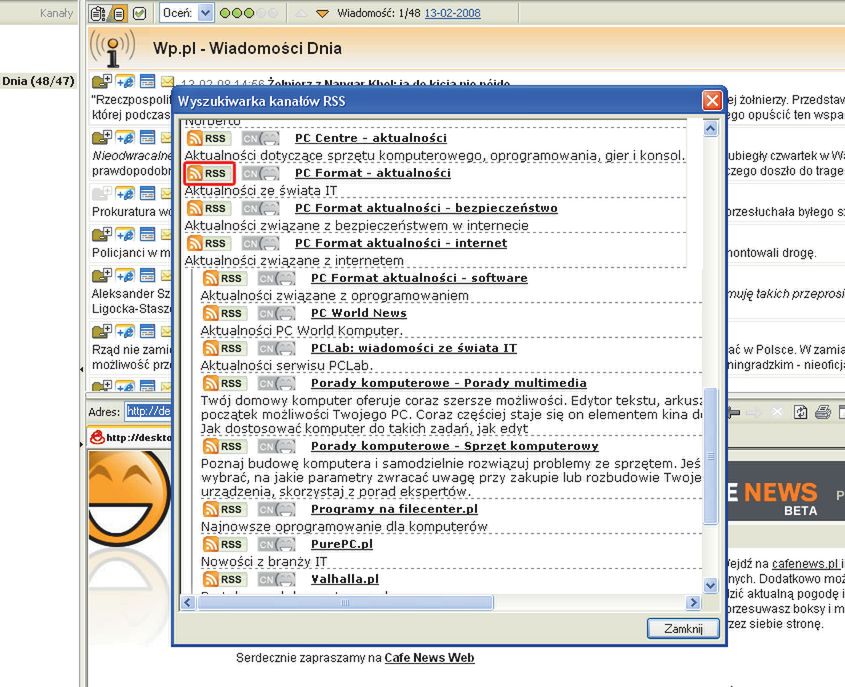845x687 pixels.
Task: Click dialog horizontal scrollbar right arrow
Action: [694, 602]
